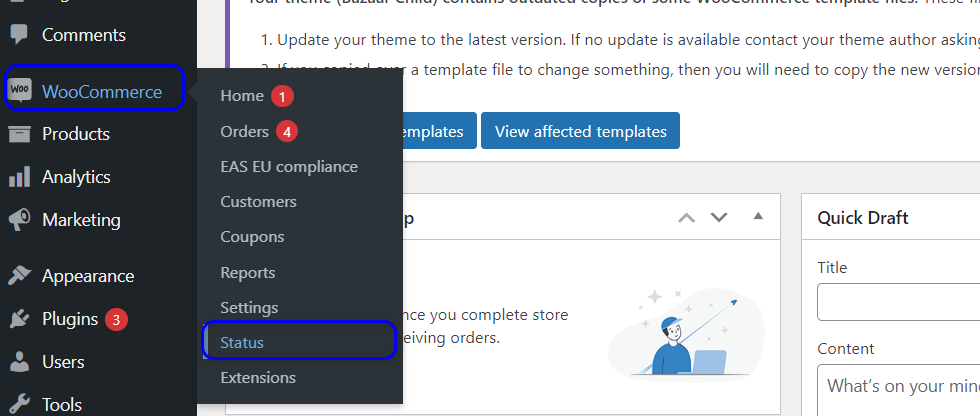Click the Products box icon
Viewport: 980px width, 416px height.
point(19,134)
